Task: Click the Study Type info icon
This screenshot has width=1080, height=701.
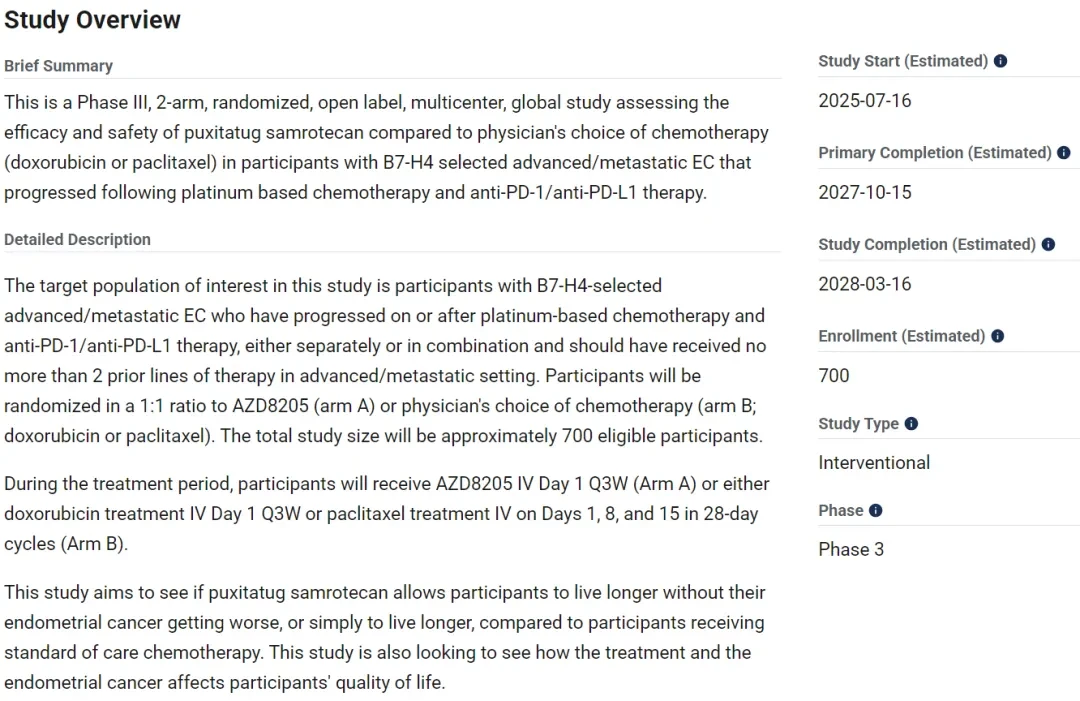Action: tap(911, 423)
